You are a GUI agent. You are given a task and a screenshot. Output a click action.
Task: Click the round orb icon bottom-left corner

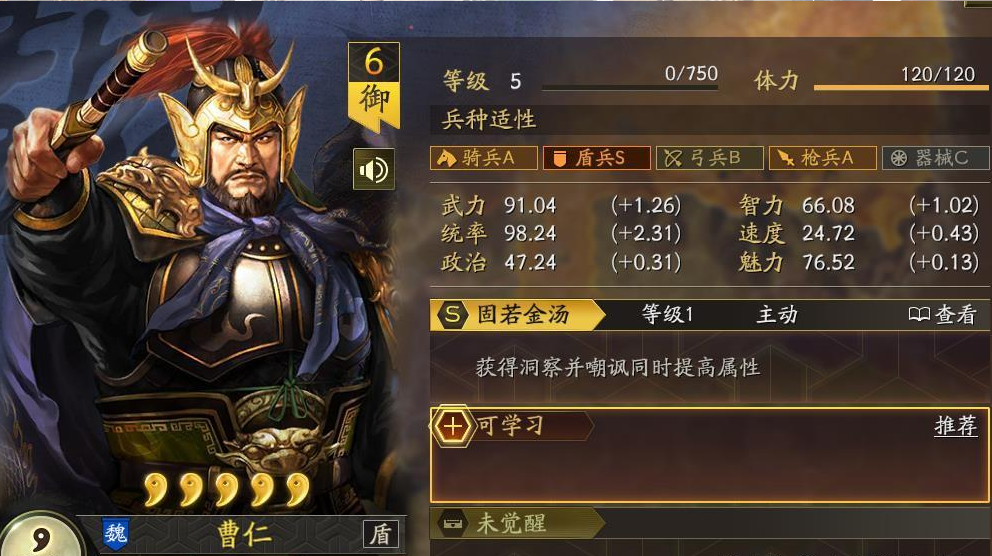coord(39,535)
